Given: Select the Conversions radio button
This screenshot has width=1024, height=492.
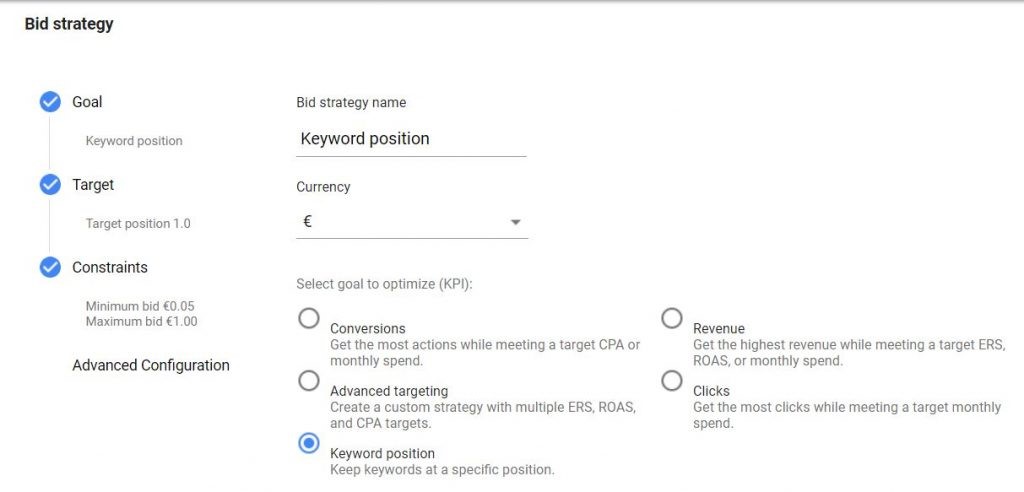Looking at the screenshot, I should coord(310,319).
